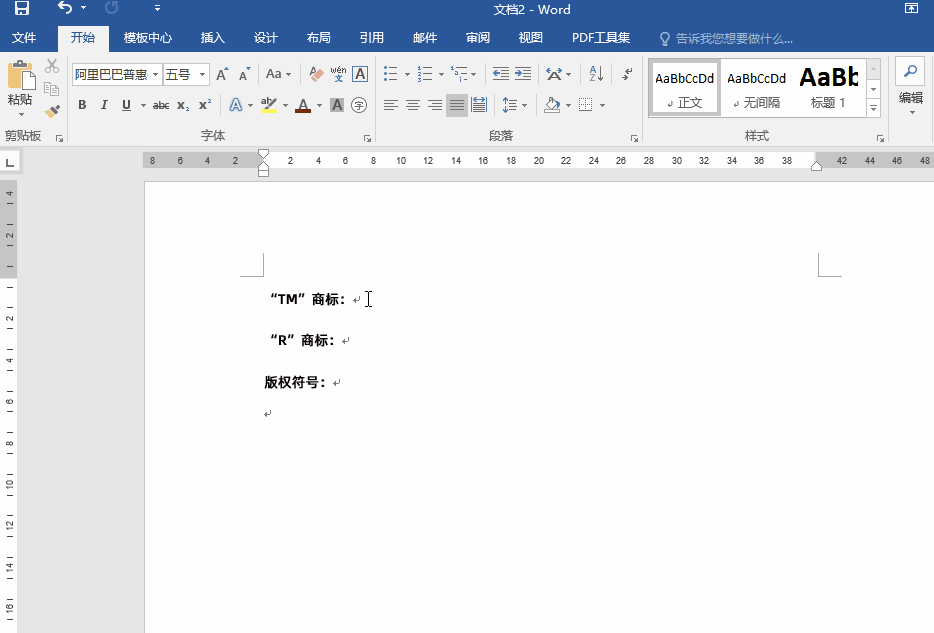Open the font name dropdown

(x=156, y=75)
